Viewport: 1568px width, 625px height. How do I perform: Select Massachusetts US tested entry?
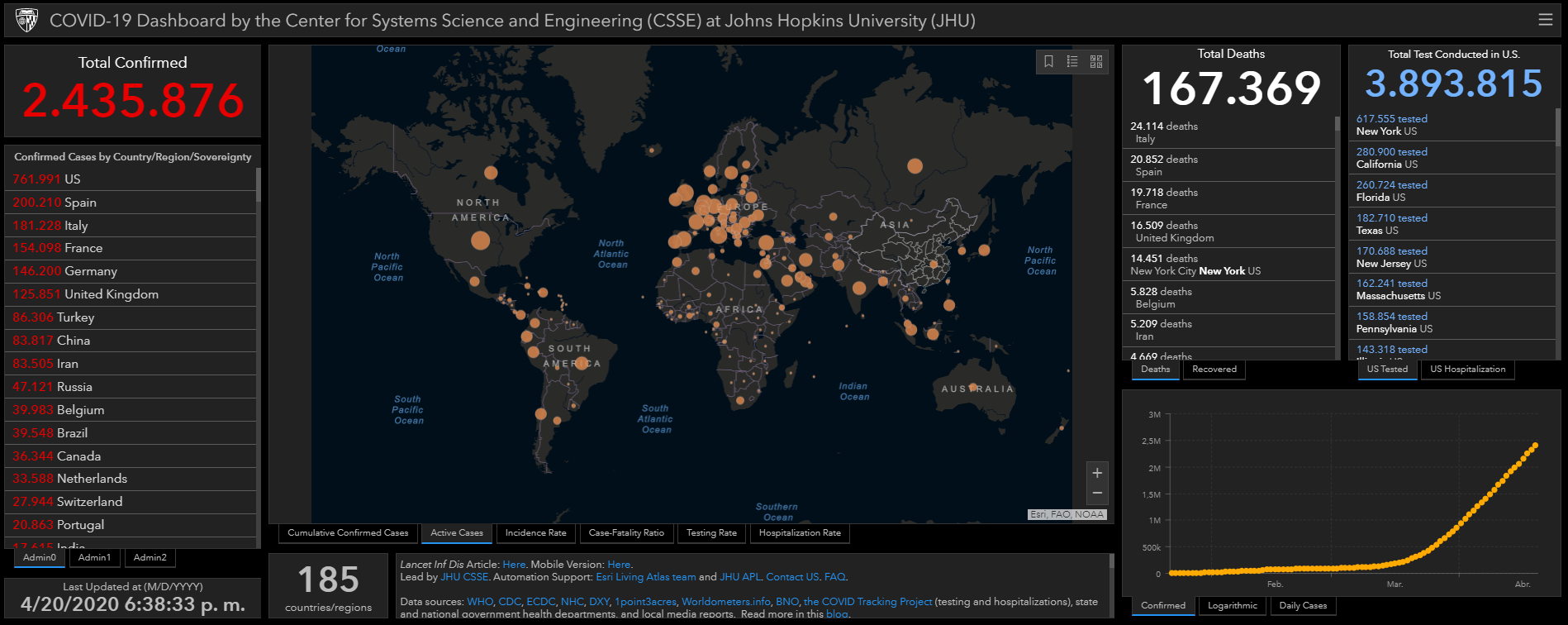coord(1453,289)
